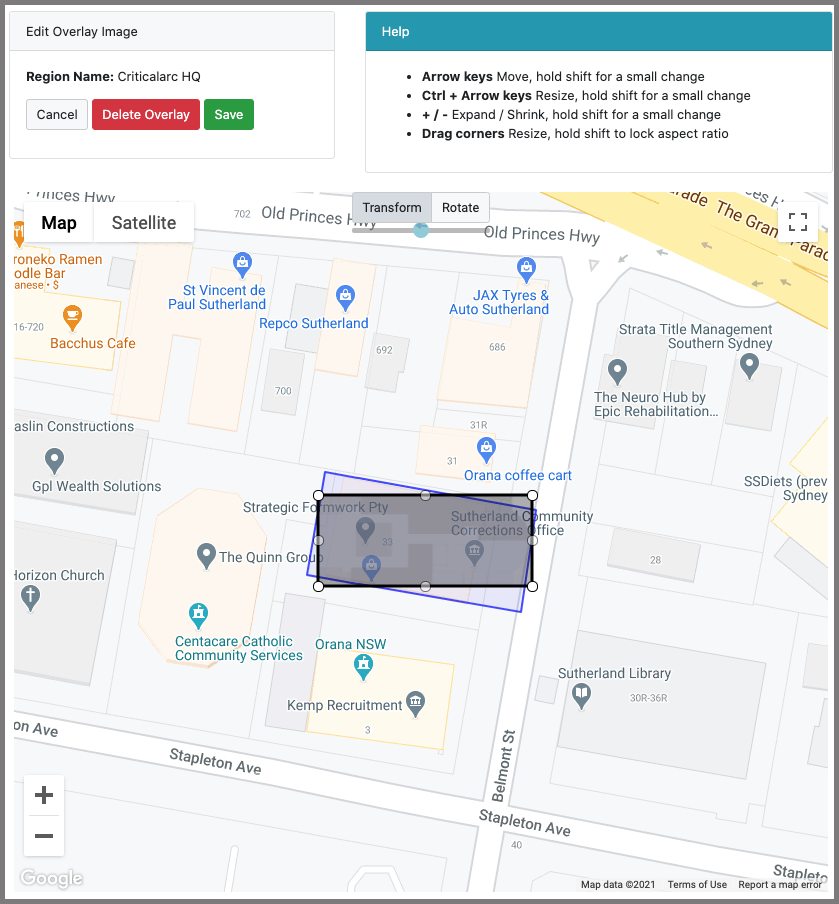Screen dimensions: 839x904
Task: Click the Gpl Wealth Solutions pin
Action: 54,462
